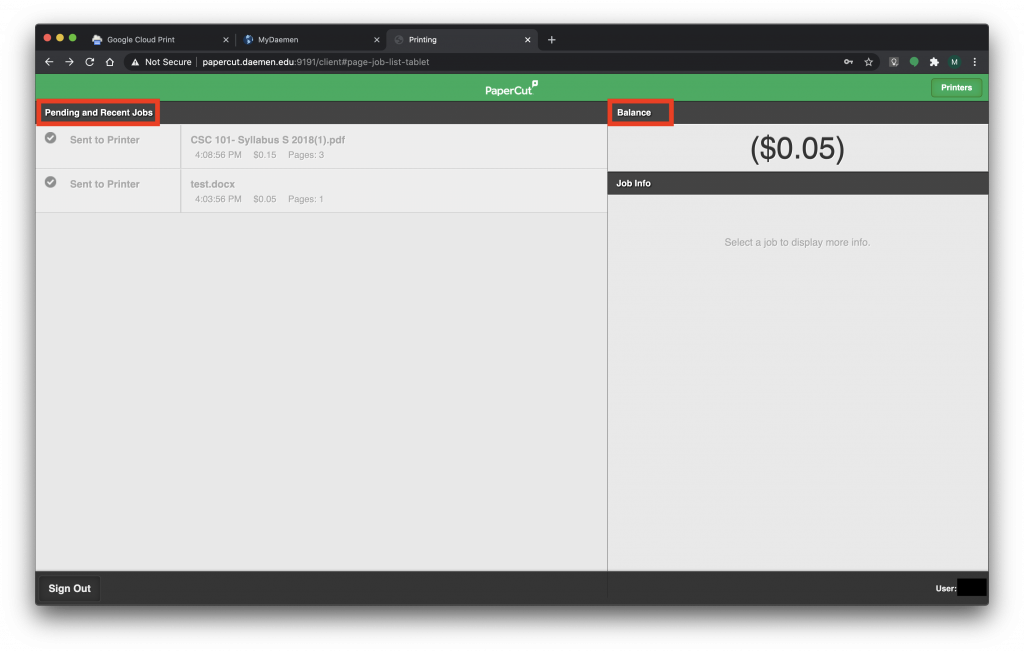Select the test.docx job
Viewport: 1024px width, 652px height.
(x=321, y=191)
